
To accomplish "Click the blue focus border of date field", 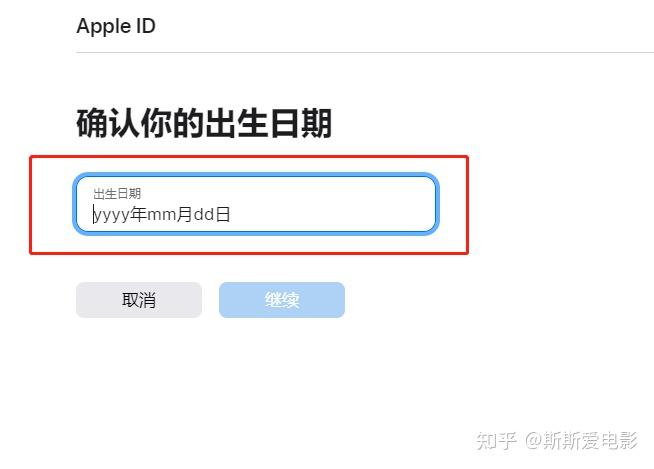I will coord(256,175).
